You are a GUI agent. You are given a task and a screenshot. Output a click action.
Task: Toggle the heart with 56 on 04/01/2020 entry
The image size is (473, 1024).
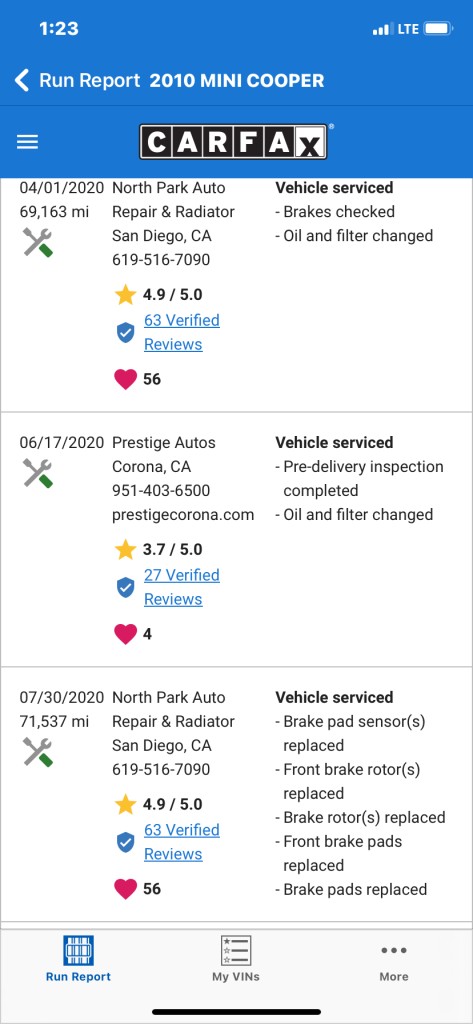coord(125,379)
